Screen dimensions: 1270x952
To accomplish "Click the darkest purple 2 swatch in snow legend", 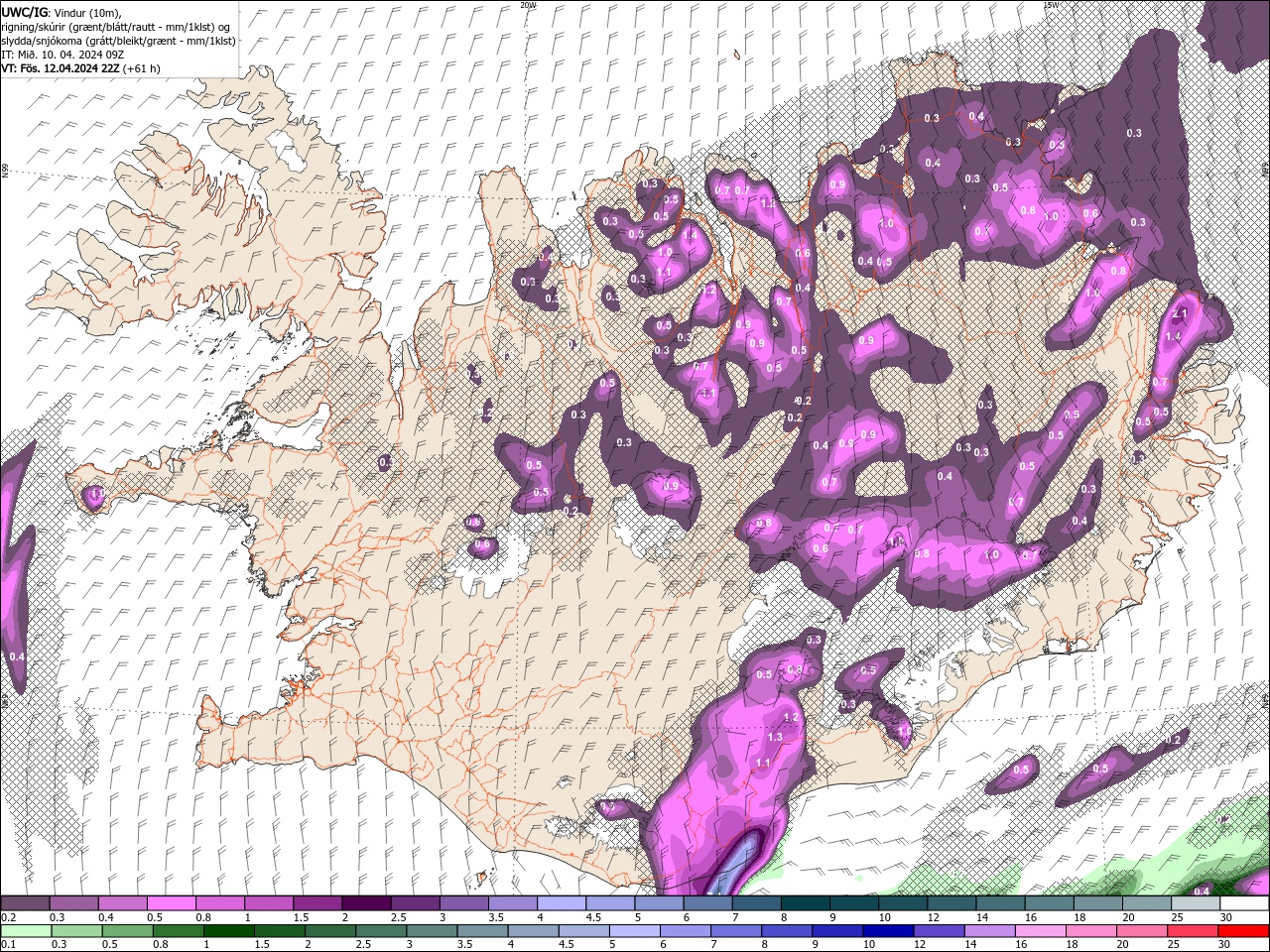I will (366, 904).
